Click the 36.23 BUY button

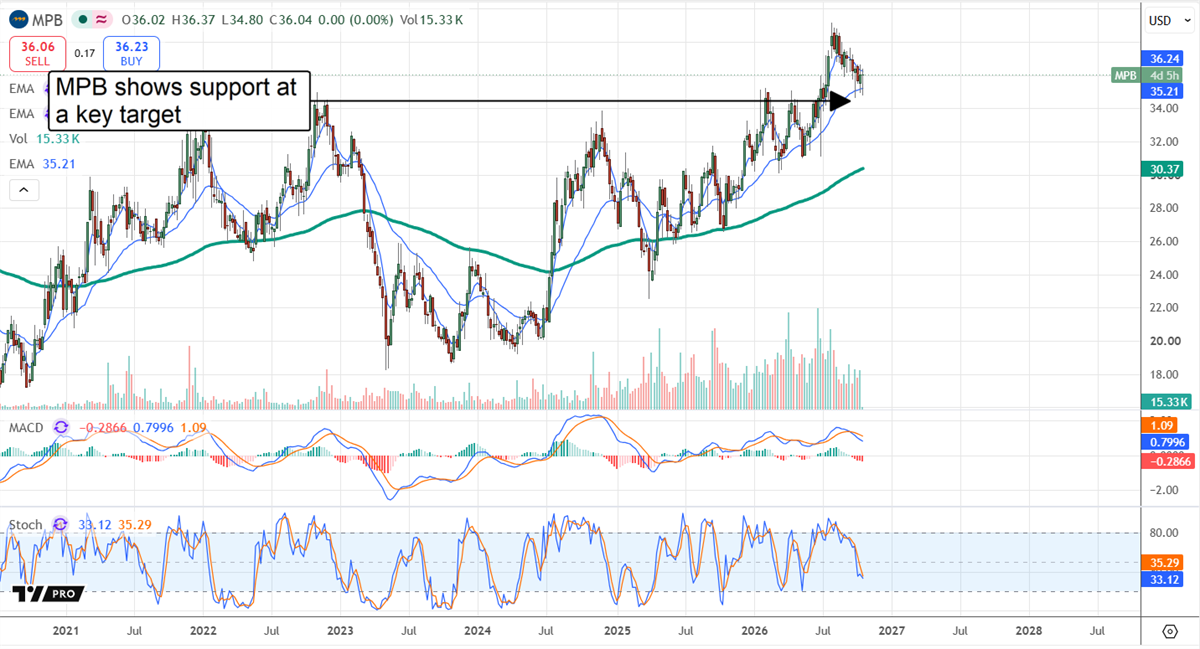click(131, 52)
